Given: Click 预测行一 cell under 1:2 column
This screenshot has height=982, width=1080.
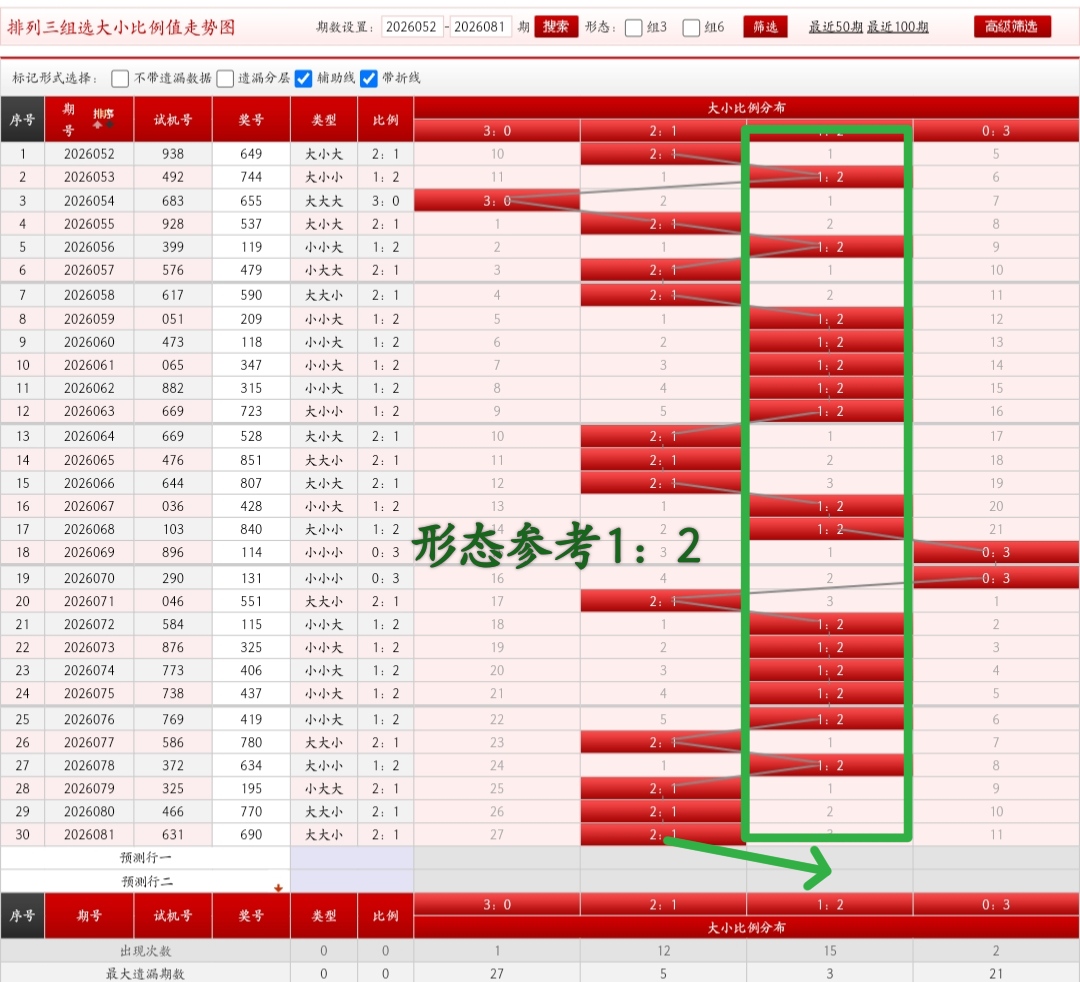Looking at the screenshot, I should click(829, 858).
